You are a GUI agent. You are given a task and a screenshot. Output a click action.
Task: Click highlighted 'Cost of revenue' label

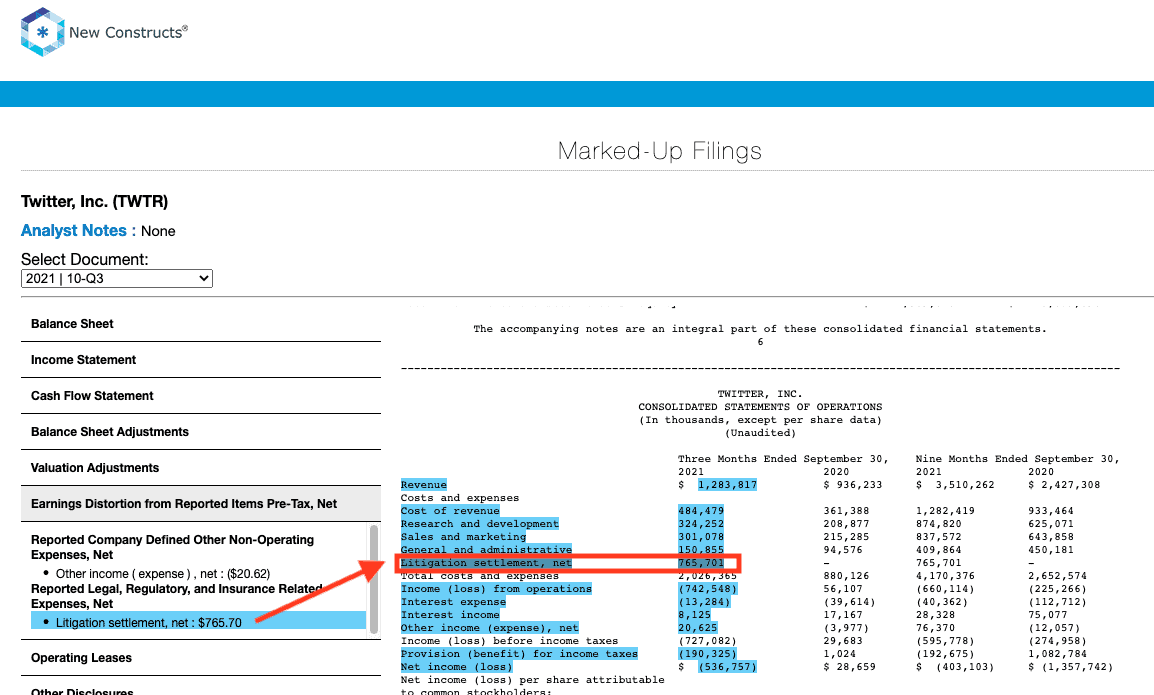tap(450, 510)
